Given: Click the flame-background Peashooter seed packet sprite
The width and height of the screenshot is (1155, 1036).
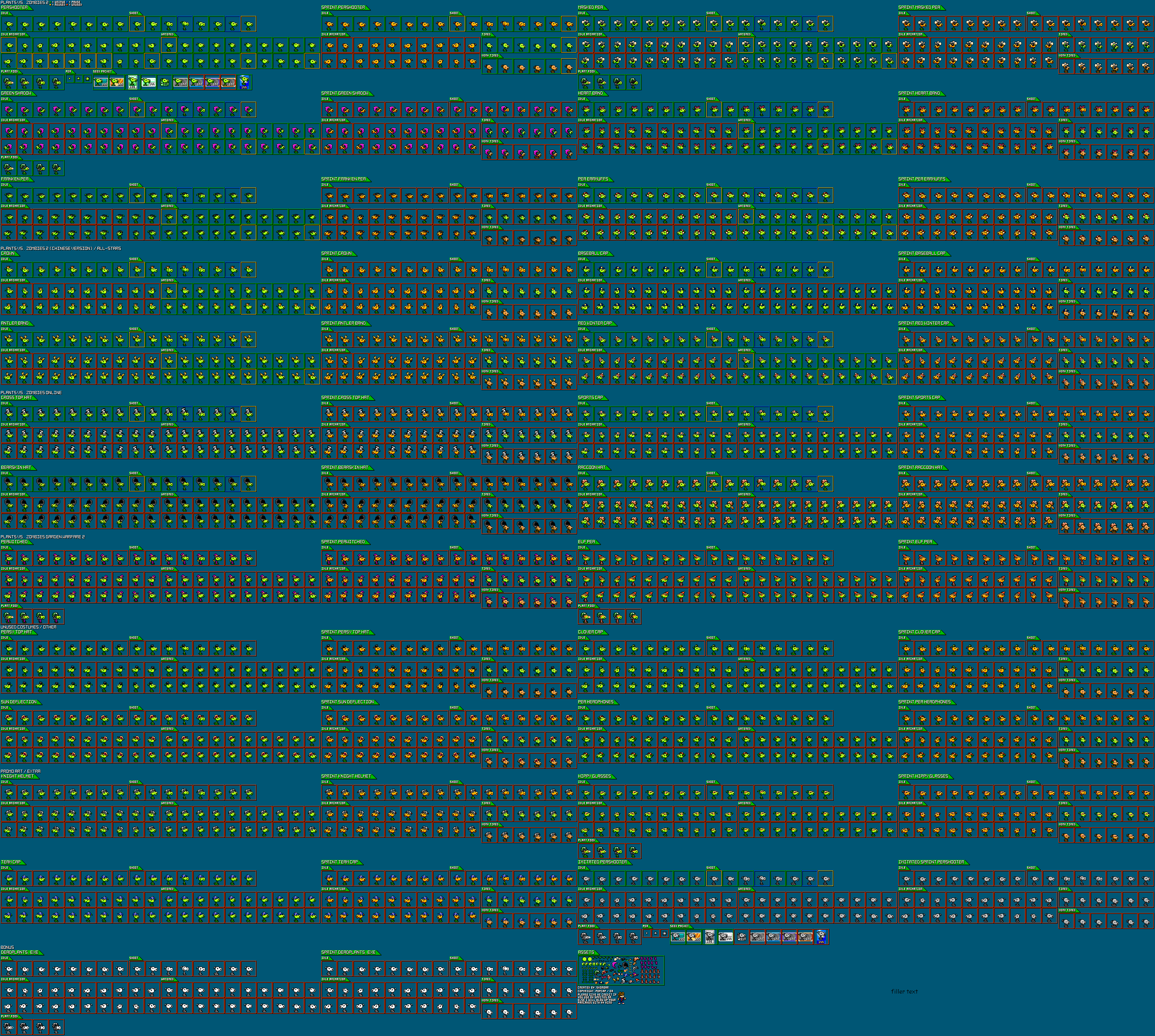Looking at the screenshot, I should click(117, 83).
